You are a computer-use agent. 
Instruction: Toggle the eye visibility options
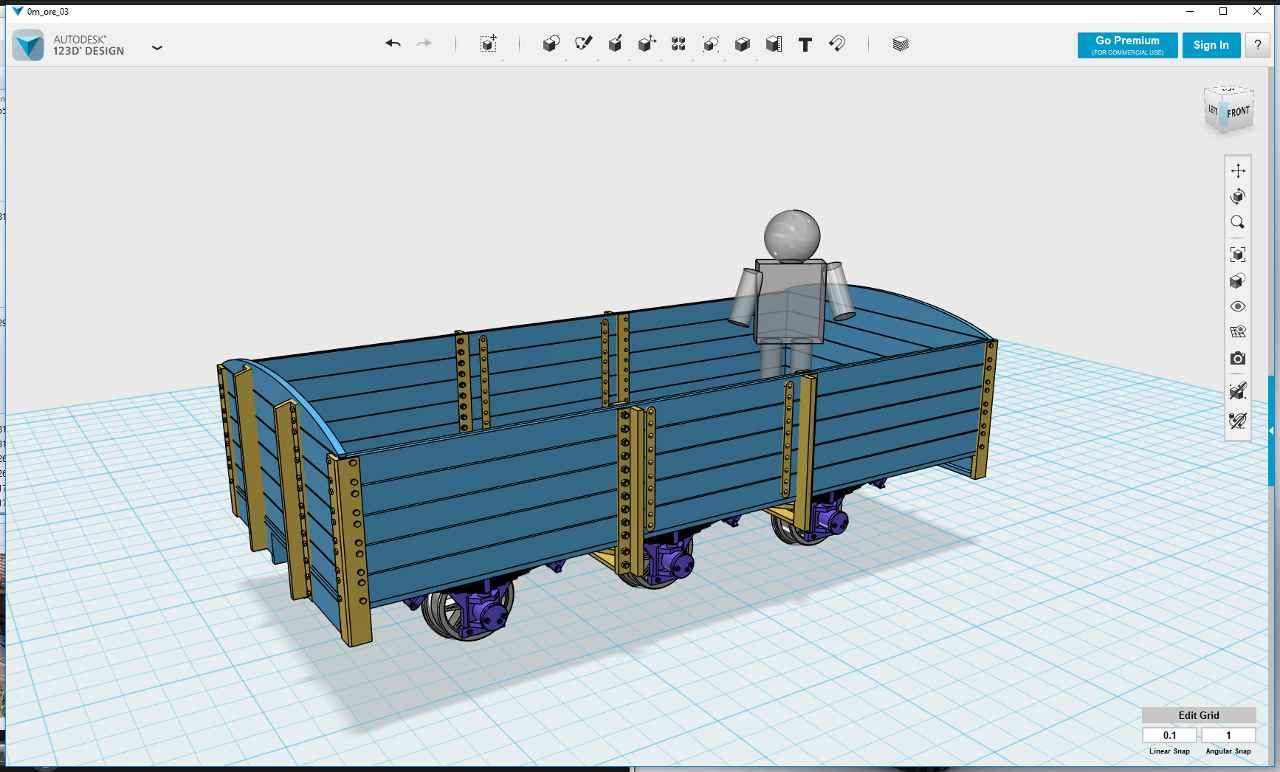(x=1238, y=307)
